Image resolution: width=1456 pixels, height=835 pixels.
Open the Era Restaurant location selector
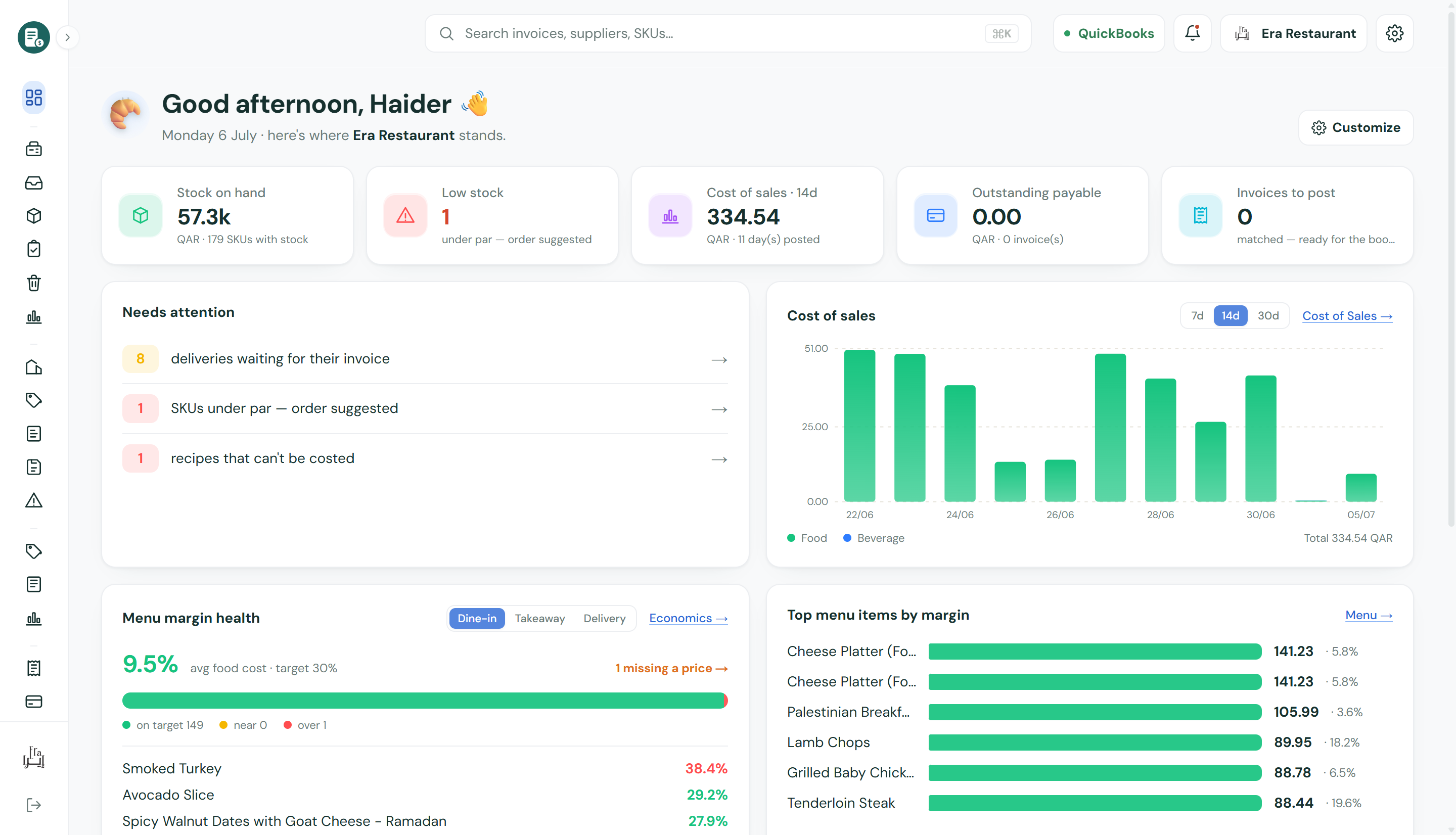pos(1293,33)
